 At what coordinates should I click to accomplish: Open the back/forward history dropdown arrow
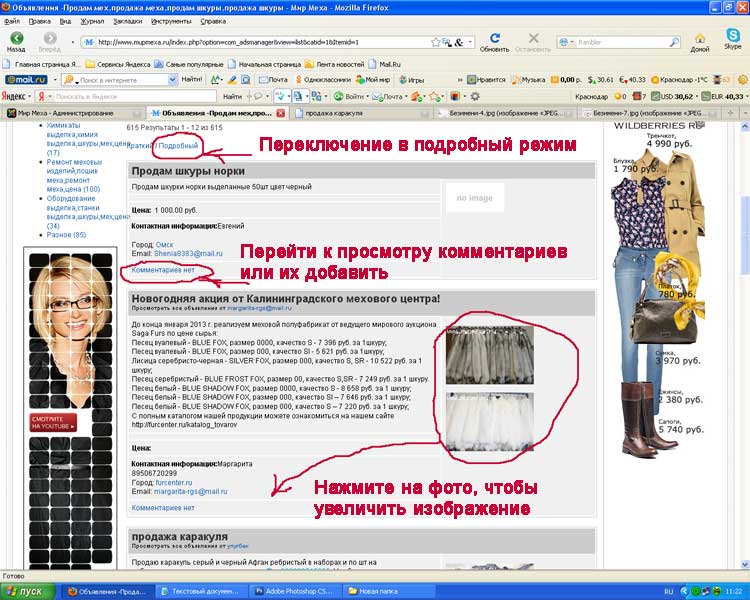point(73,42)
